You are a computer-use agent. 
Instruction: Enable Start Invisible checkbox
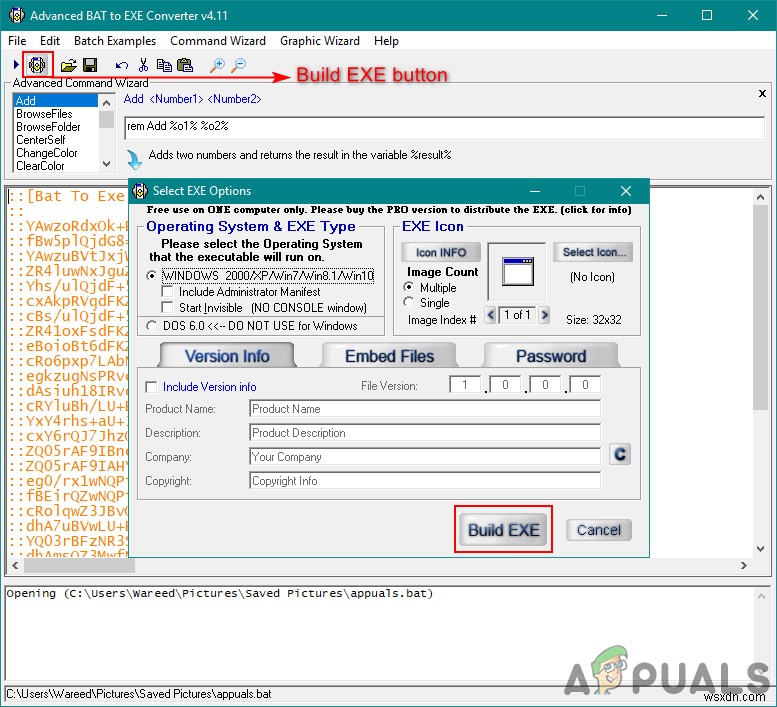coord(167,307)
